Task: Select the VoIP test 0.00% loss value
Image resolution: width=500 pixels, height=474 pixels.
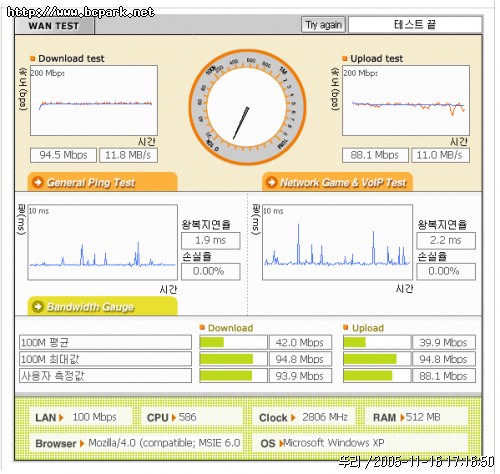Action: pyautogui.click(x=446, y=271)
